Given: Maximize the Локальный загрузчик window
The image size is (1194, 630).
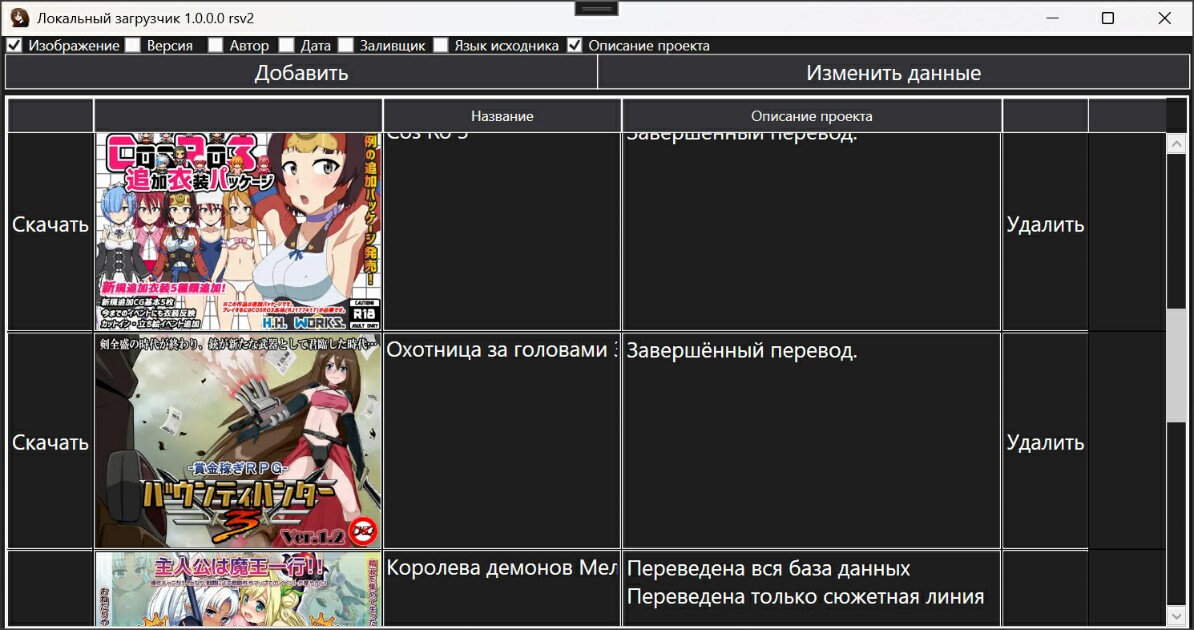Looking at the screenshot, I should (x=1108, y=18).
